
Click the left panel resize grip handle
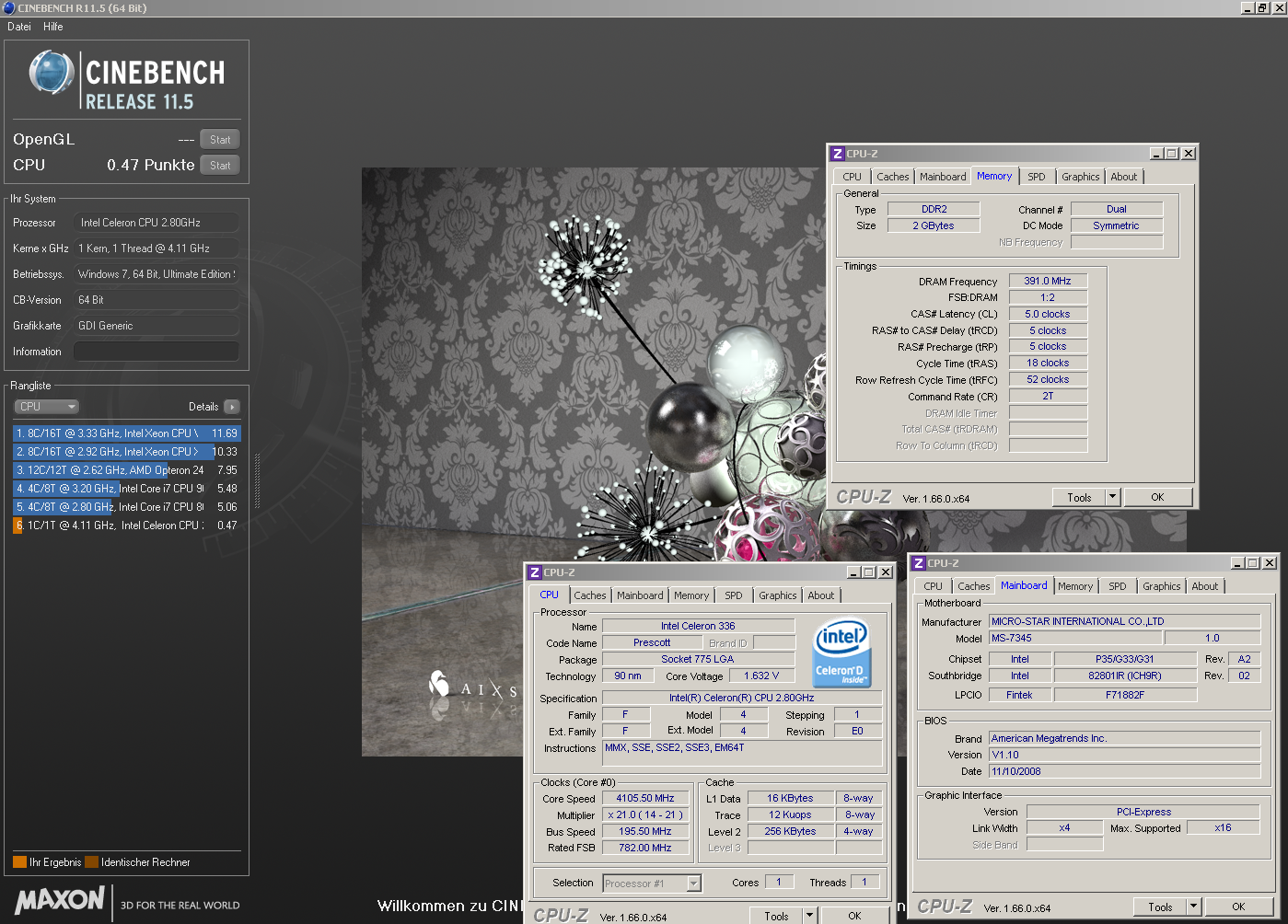257,479
